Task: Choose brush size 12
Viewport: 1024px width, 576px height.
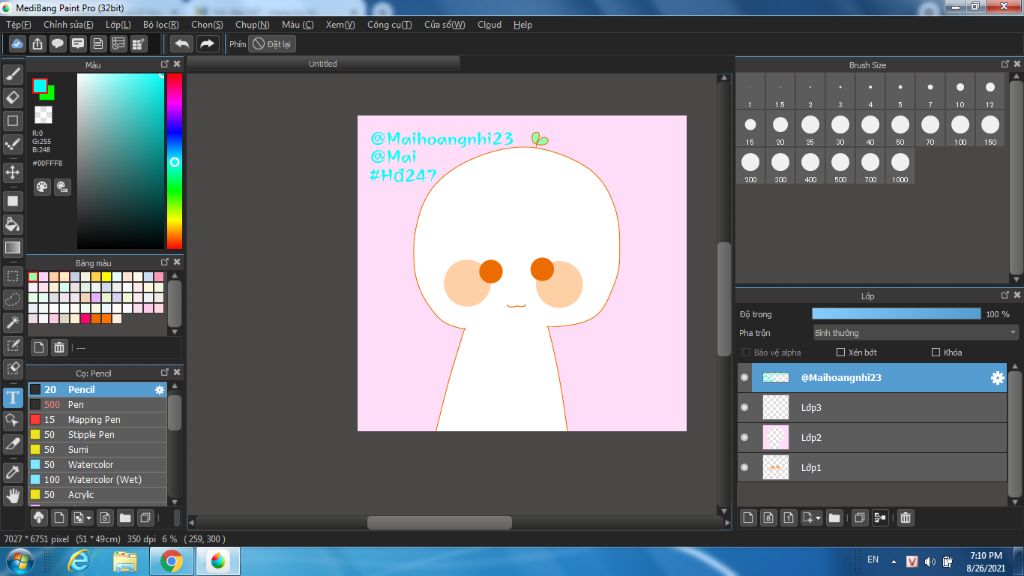Action: click(990, 92)
